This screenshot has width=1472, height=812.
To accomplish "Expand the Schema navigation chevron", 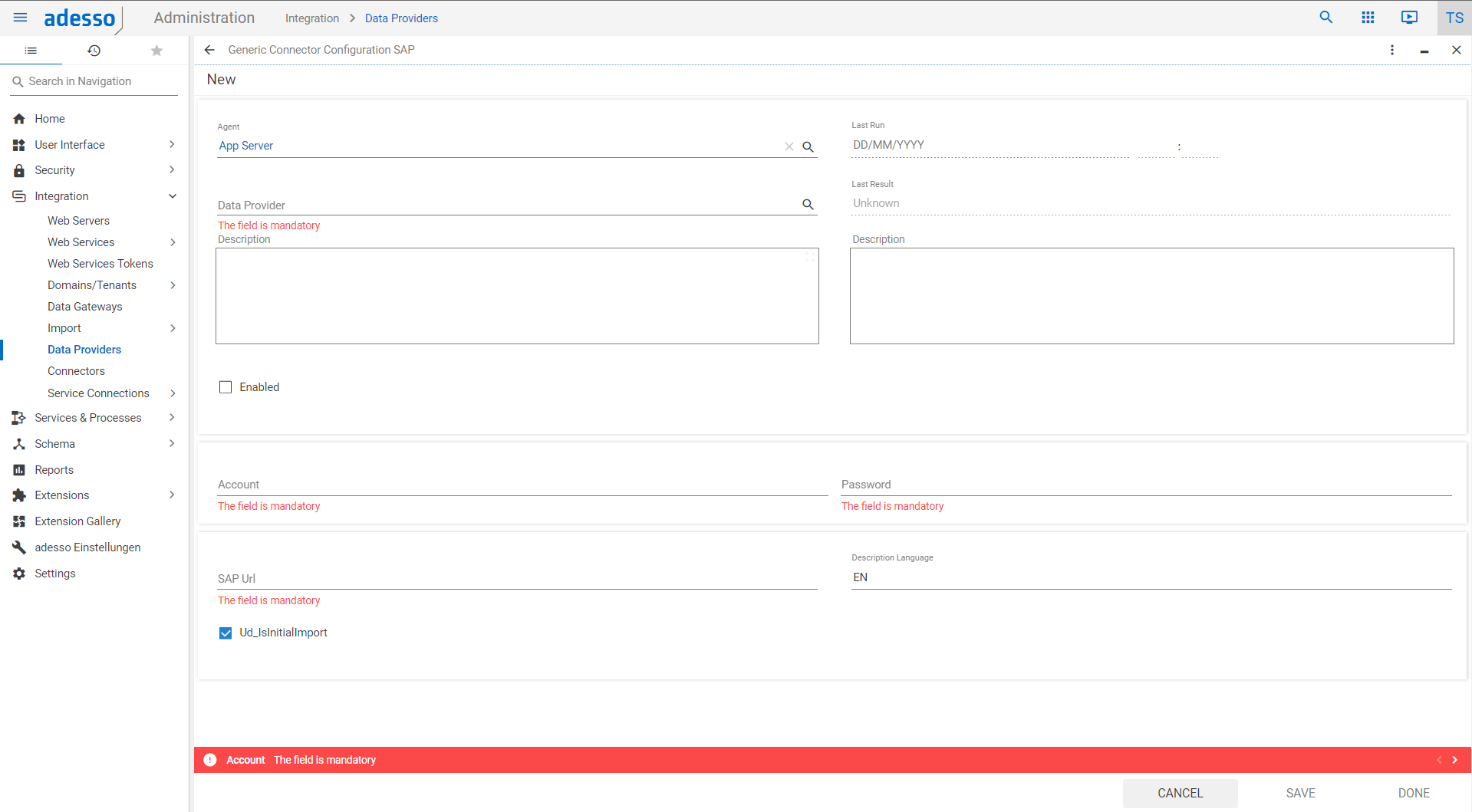I will [x=172, y=443].
